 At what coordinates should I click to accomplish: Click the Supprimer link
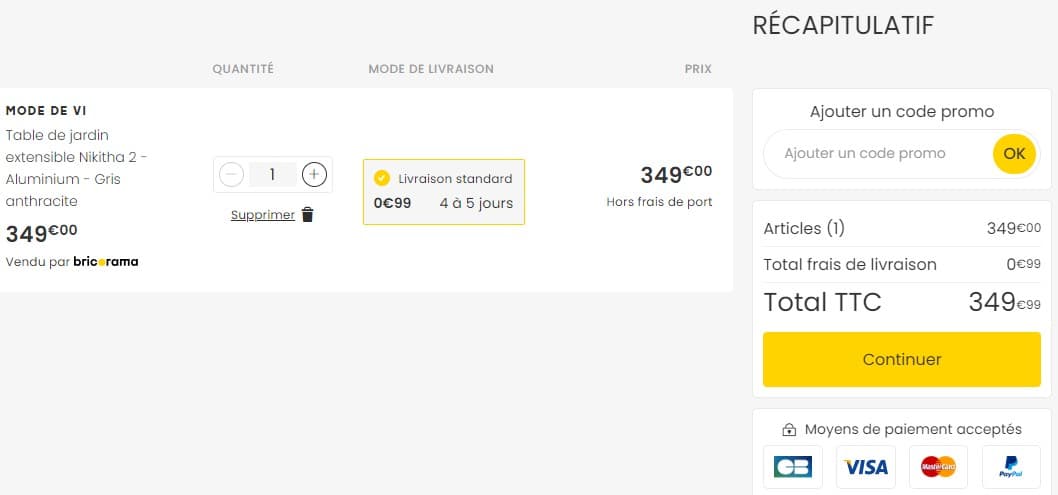pyautogui.click(x=262, y=215)
